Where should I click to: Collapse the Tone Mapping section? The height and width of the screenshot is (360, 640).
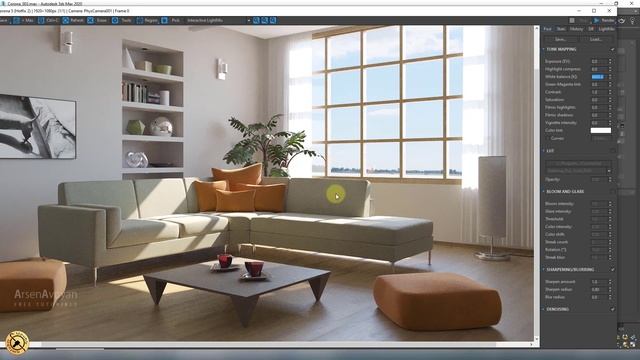[x=544, y=49]
